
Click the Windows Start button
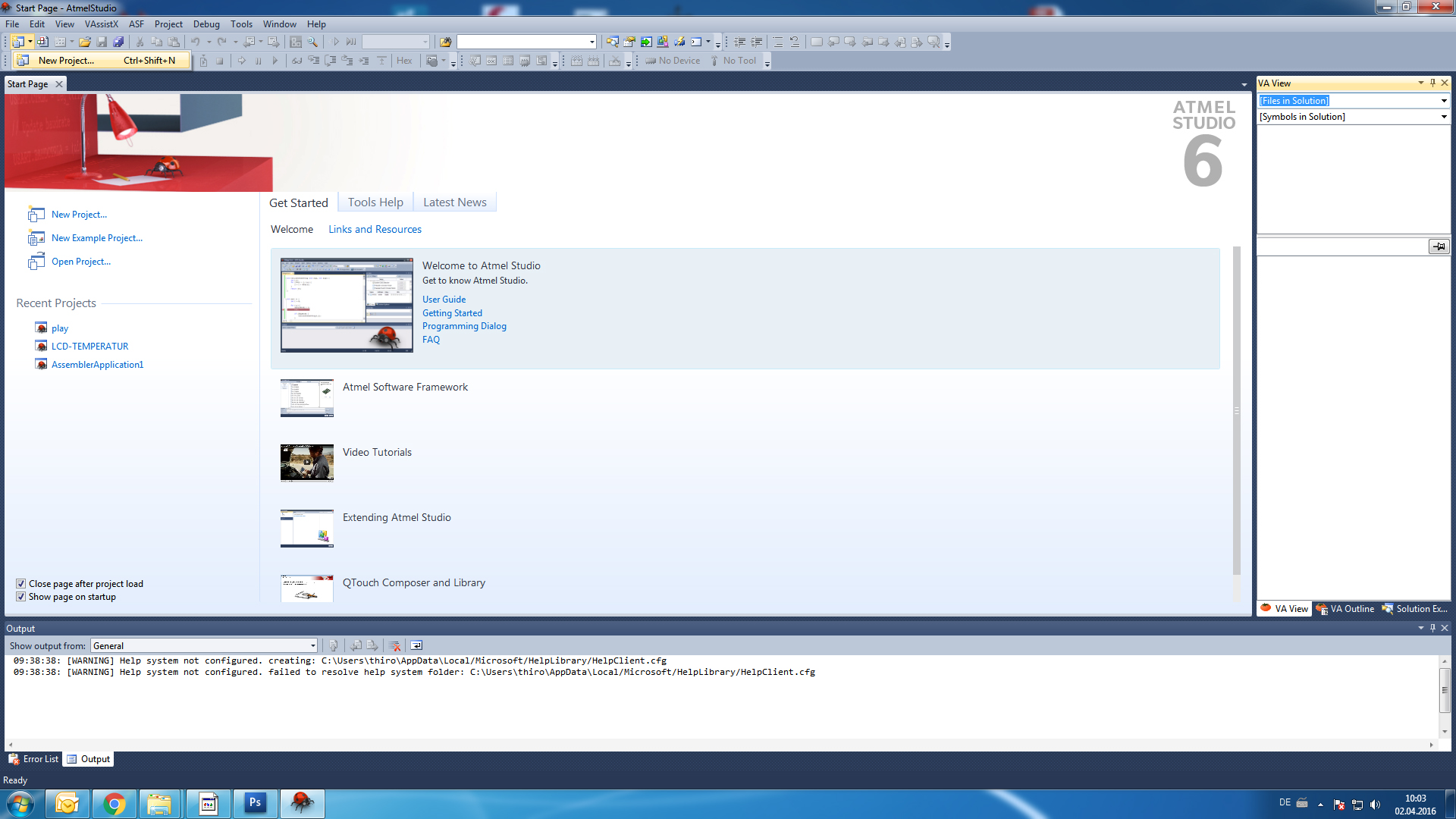(20, 804)
